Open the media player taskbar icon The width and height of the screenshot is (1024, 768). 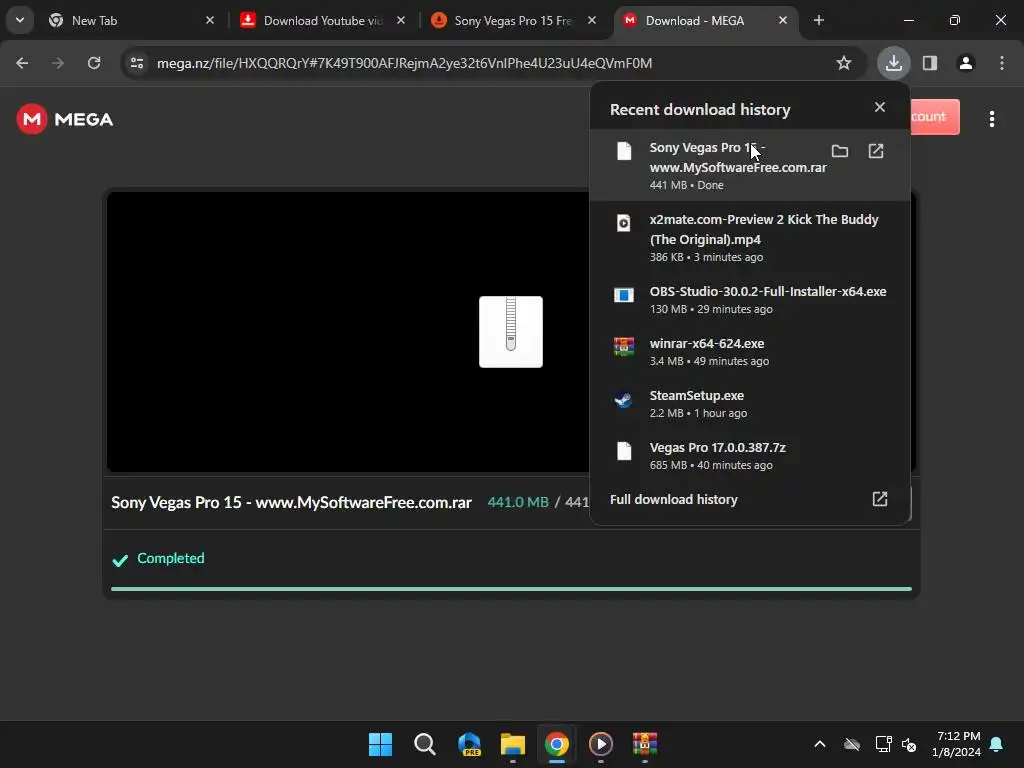click(601, 744)
